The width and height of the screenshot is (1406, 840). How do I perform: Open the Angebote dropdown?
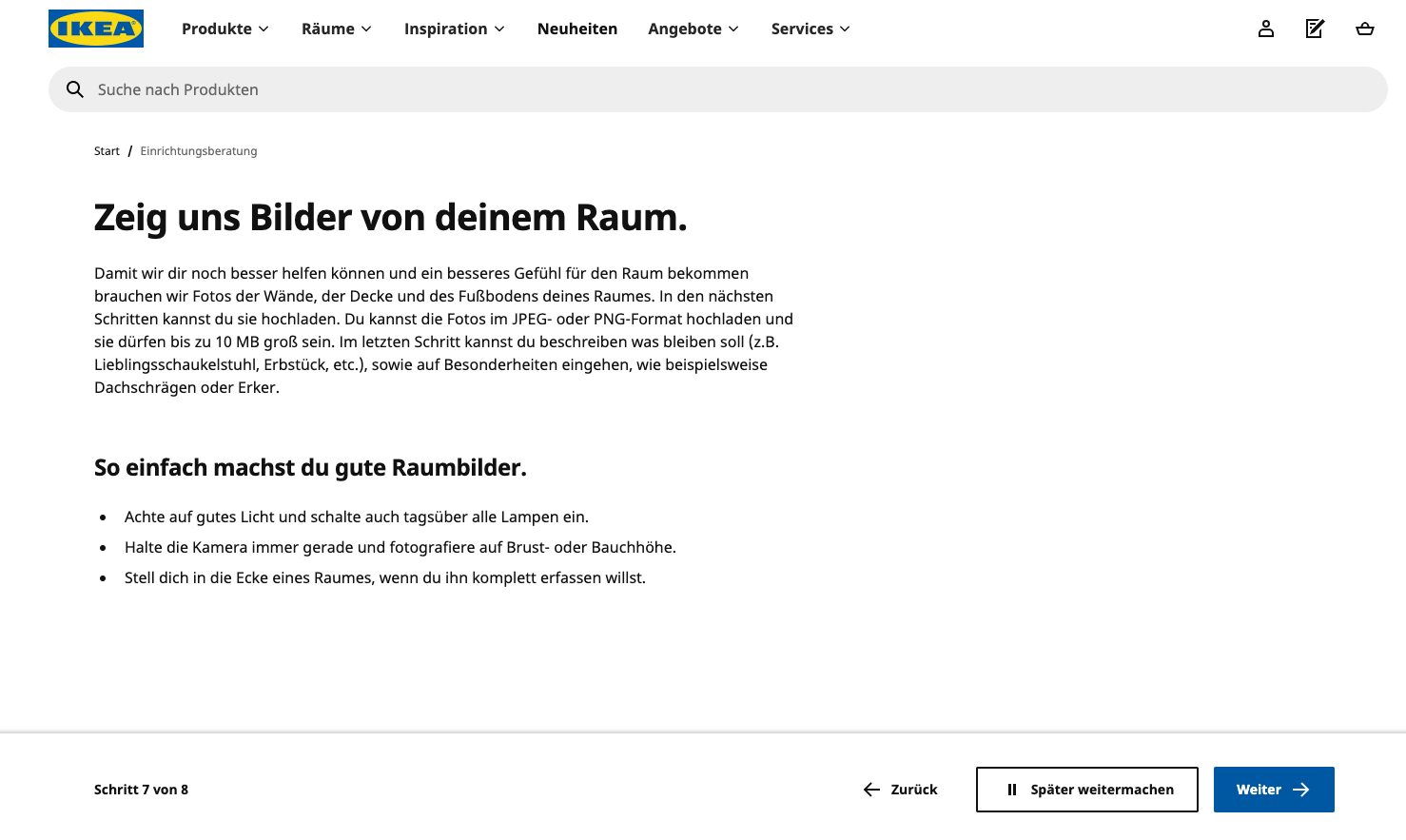(x=693, y=29)
